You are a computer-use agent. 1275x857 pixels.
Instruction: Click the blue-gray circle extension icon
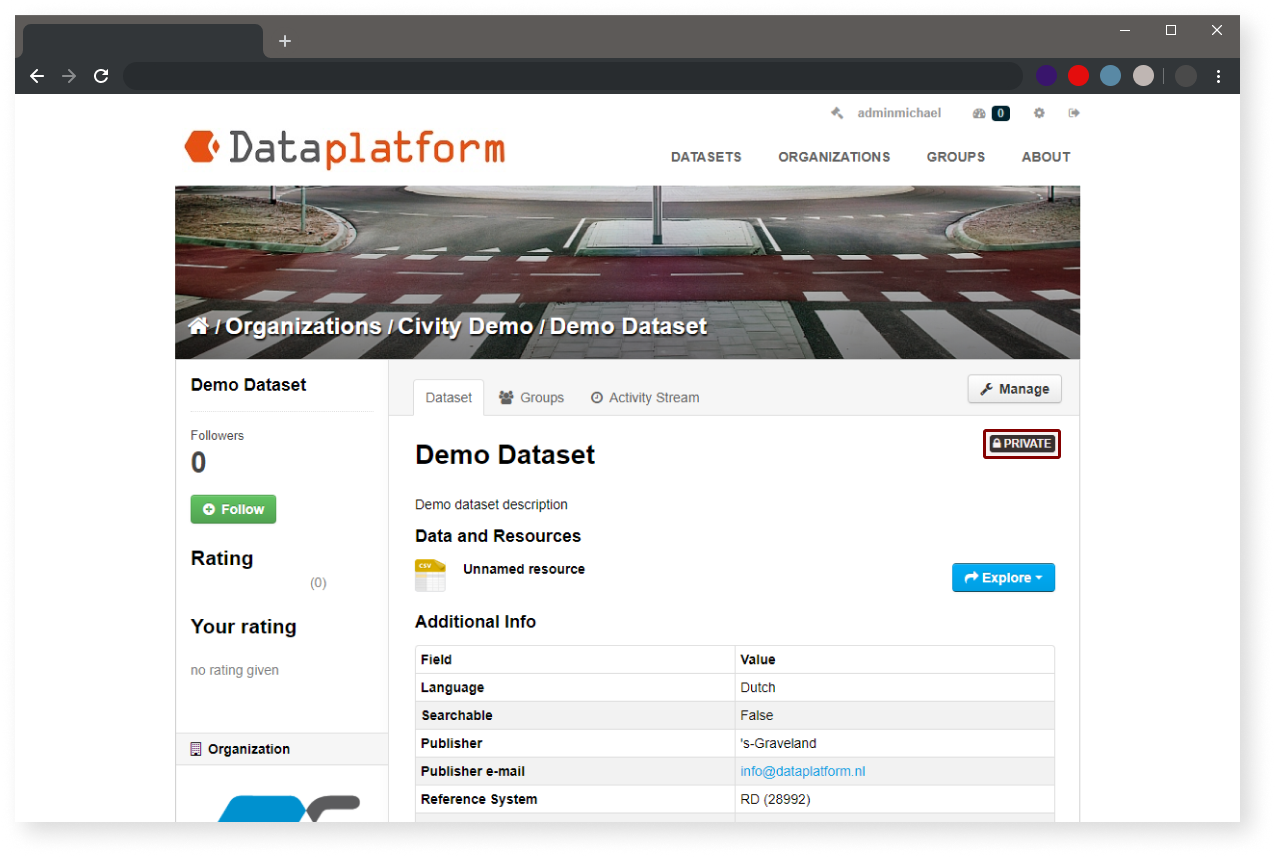coord(1110,76)
